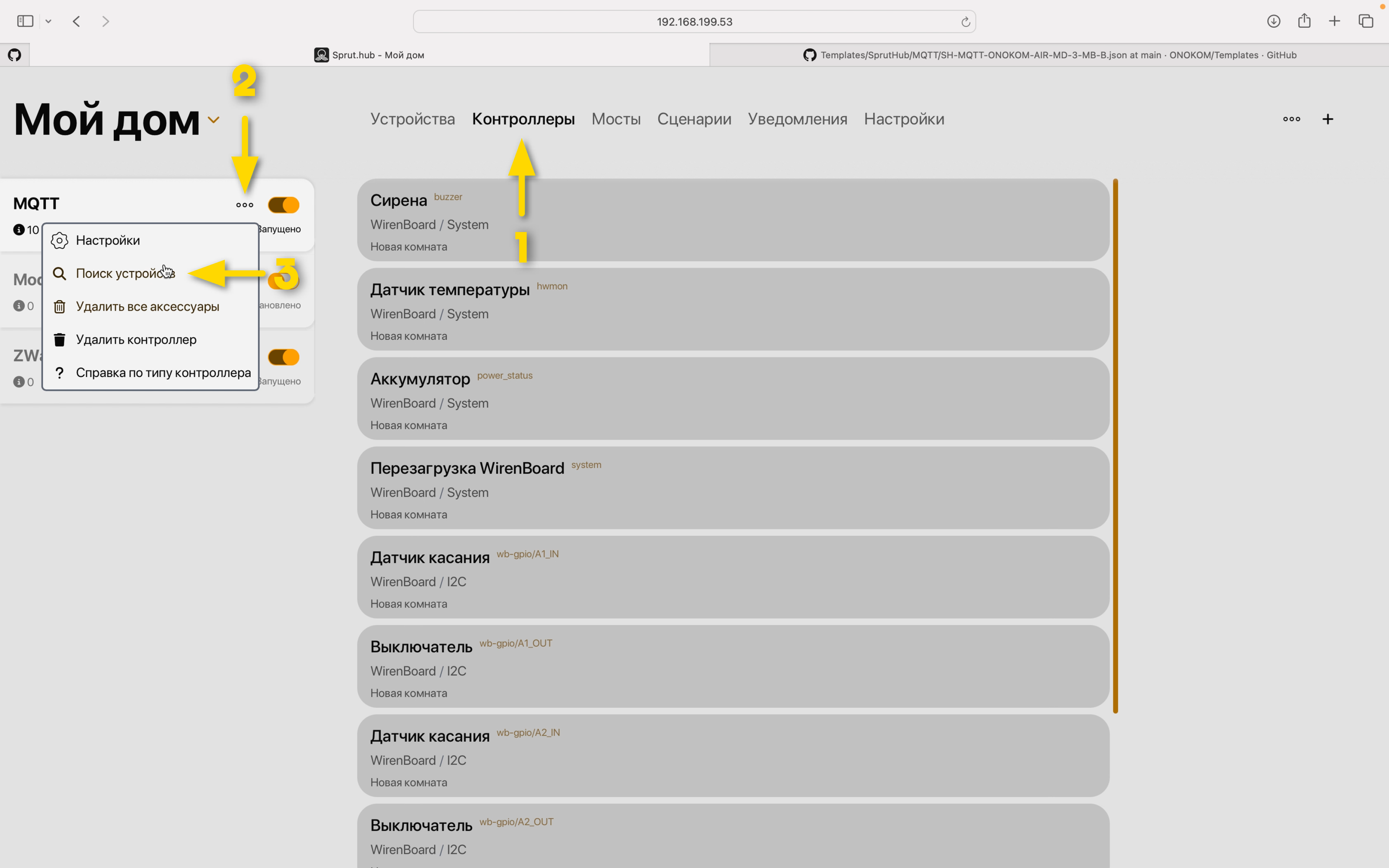Show the tab overview icon
Image resolution: width=1389 pixels, height=868 pixels.
[1366, 21]
